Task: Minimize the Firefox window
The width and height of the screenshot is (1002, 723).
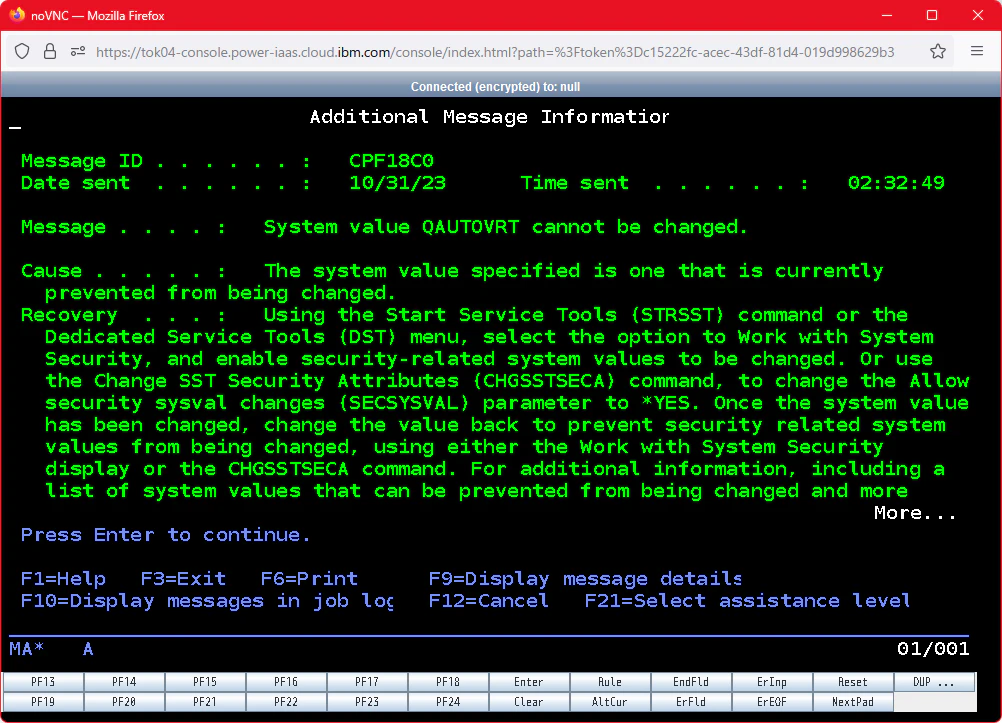Action: 886,15
